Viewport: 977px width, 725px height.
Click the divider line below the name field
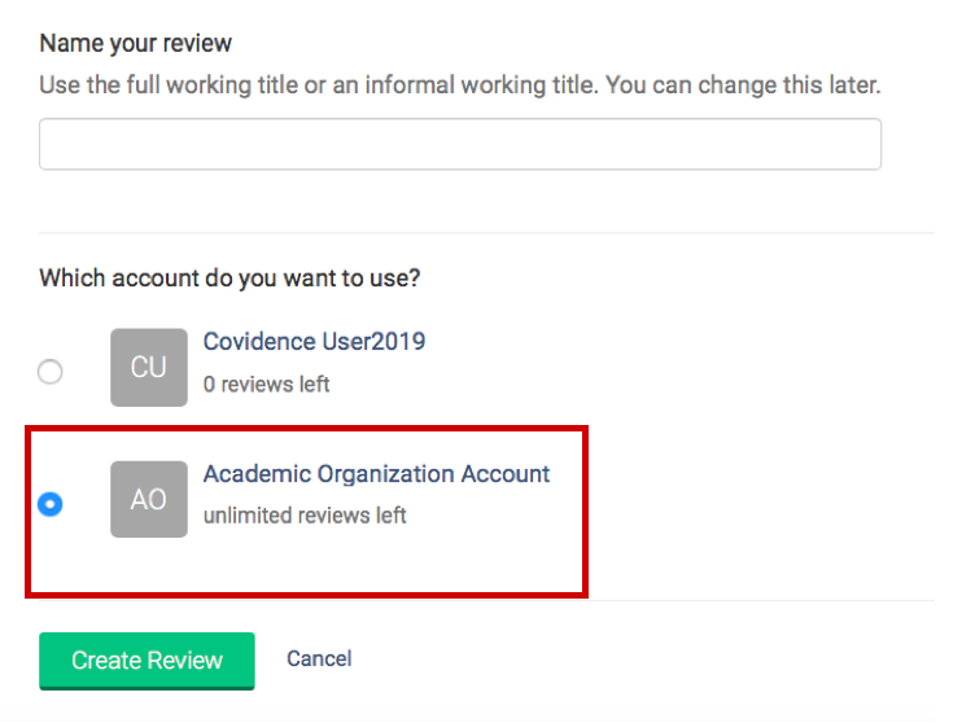coord(486,233)
